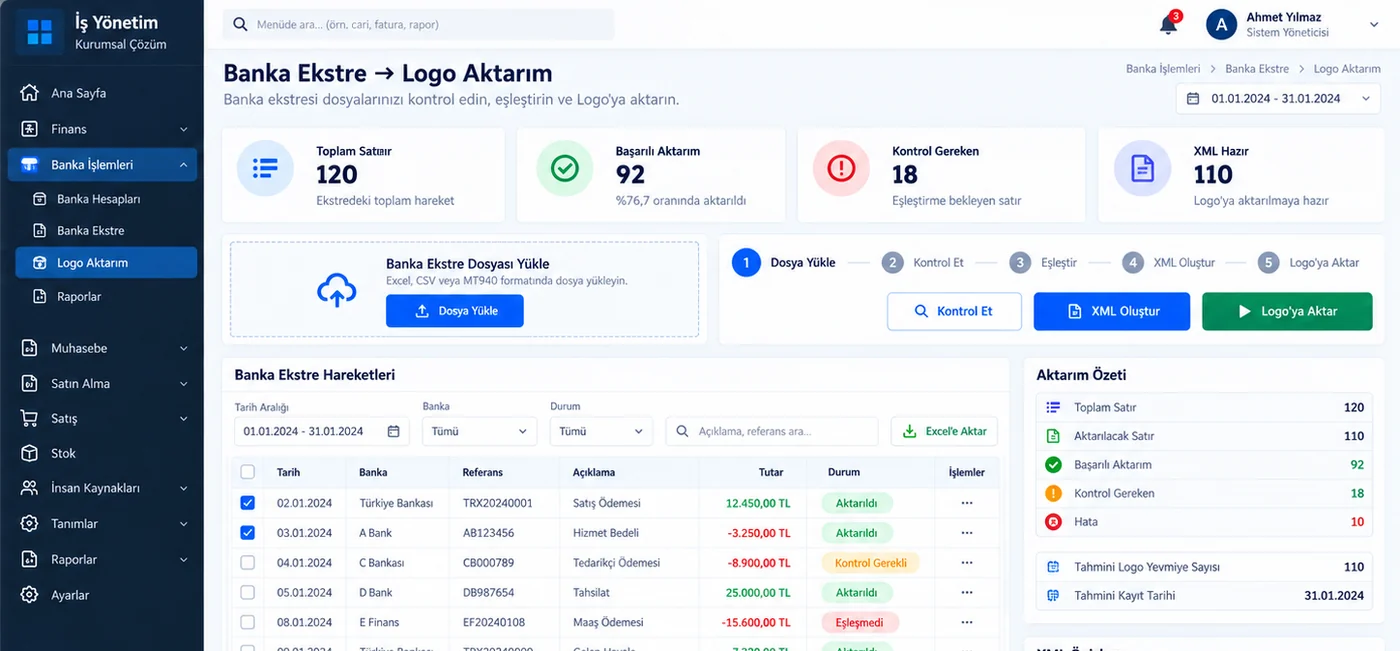Open the user avatar A icon
1400x651 pixels.
(x=1221, y=25)
